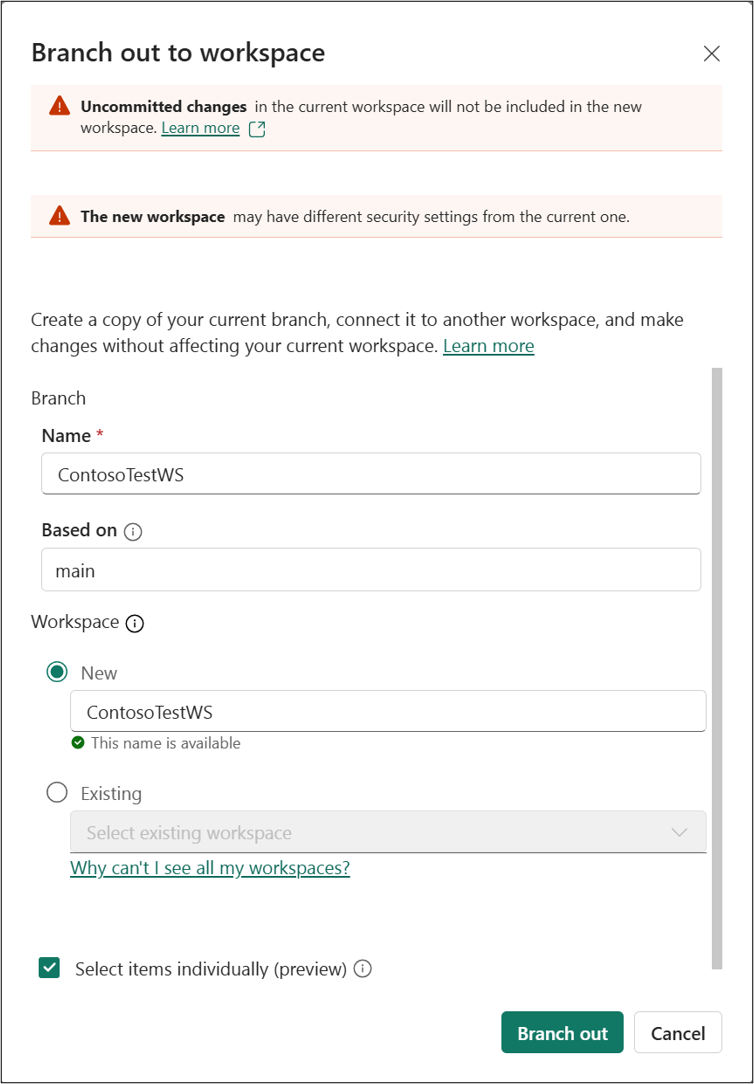Open the Based on info icon
The image size is (754, 1084).
click(133, 531)
